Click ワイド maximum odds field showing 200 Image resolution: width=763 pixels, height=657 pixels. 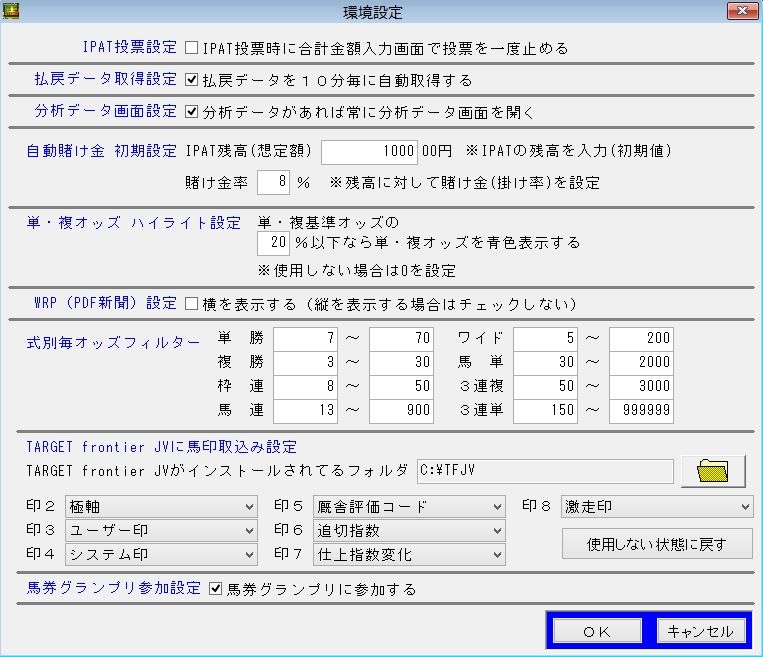(641, 338)
